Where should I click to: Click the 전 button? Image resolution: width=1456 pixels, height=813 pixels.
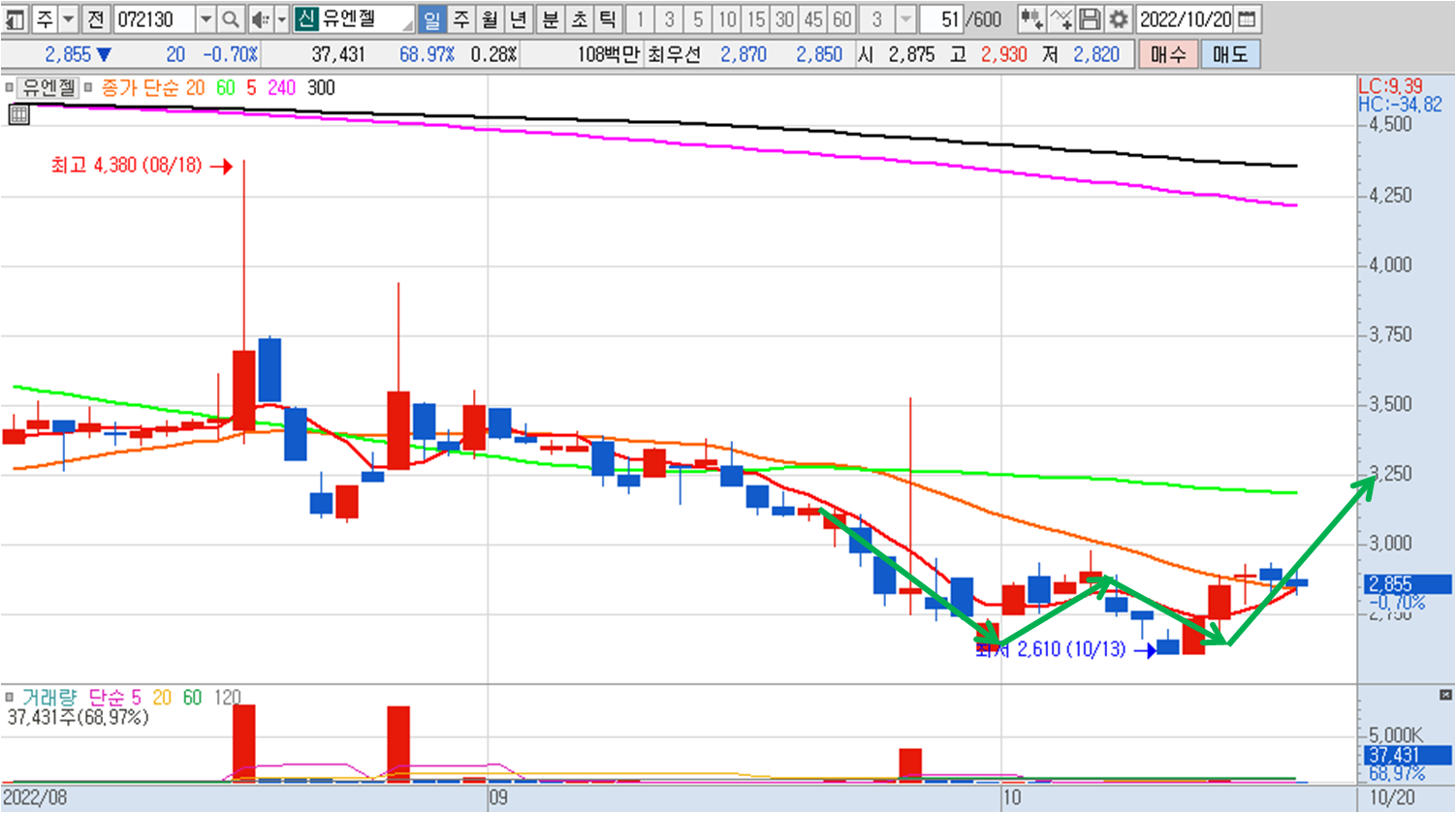95,18
